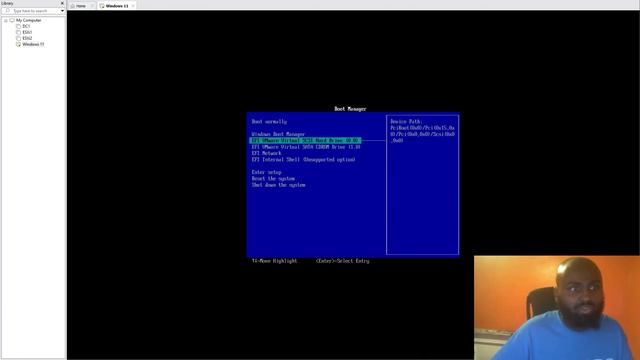Choose Shut down the system option
This screenshot has height=360, width=640.
[278, 185]
